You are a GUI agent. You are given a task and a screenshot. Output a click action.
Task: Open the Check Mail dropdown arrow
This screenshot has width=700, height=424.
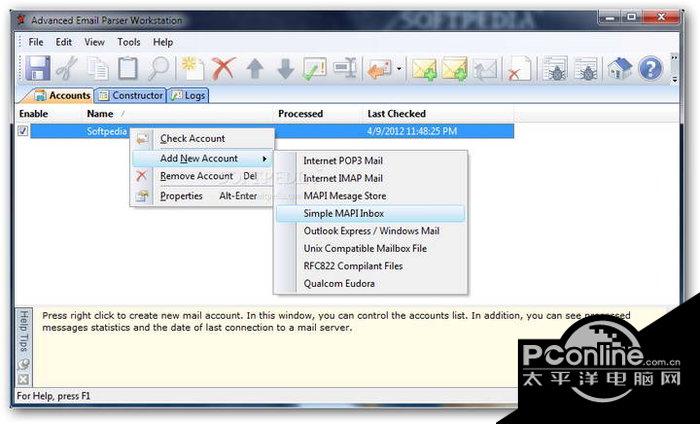click(x=399, y=69)
